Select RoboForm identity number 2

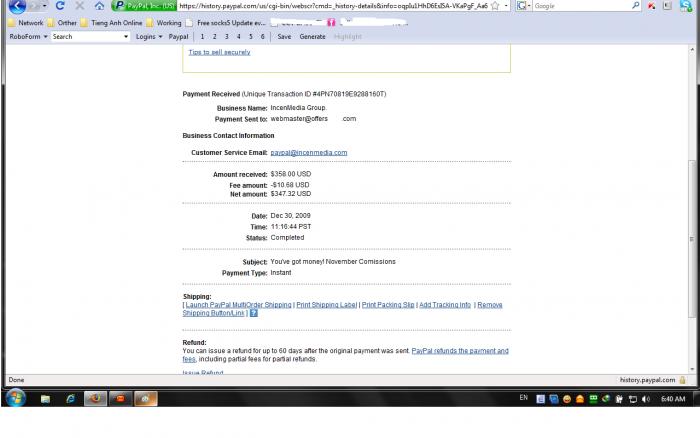coord(214,37)
